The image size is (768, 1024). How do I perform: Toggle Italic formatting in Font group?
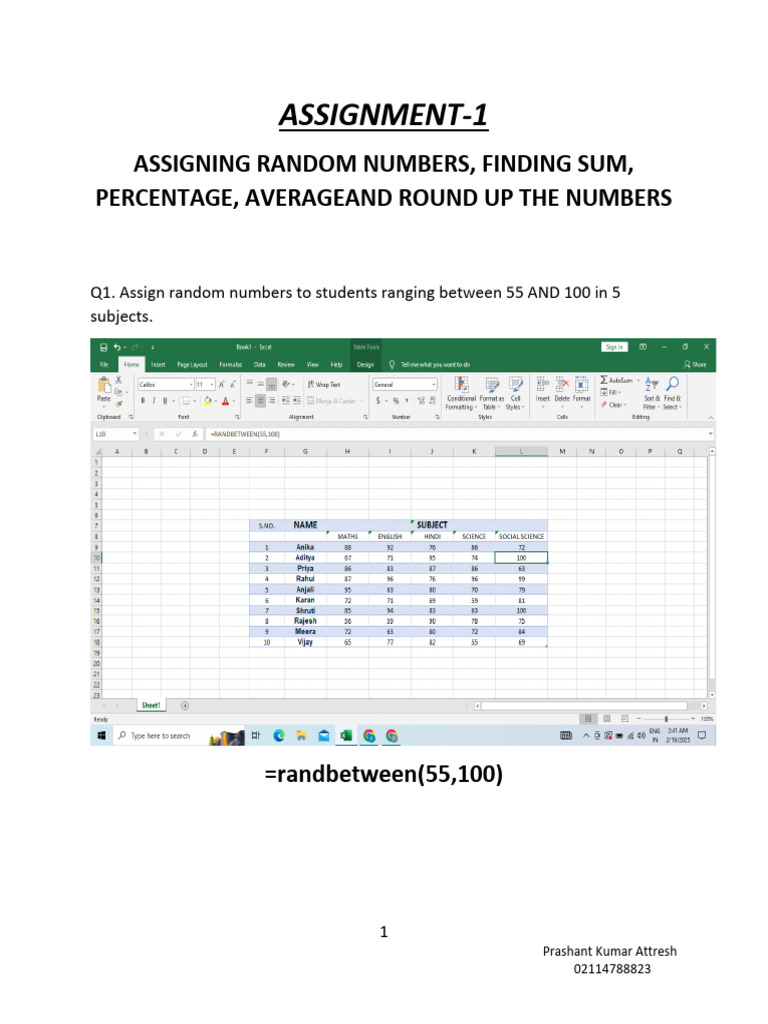pyautogui.click(x=154, y=400)
